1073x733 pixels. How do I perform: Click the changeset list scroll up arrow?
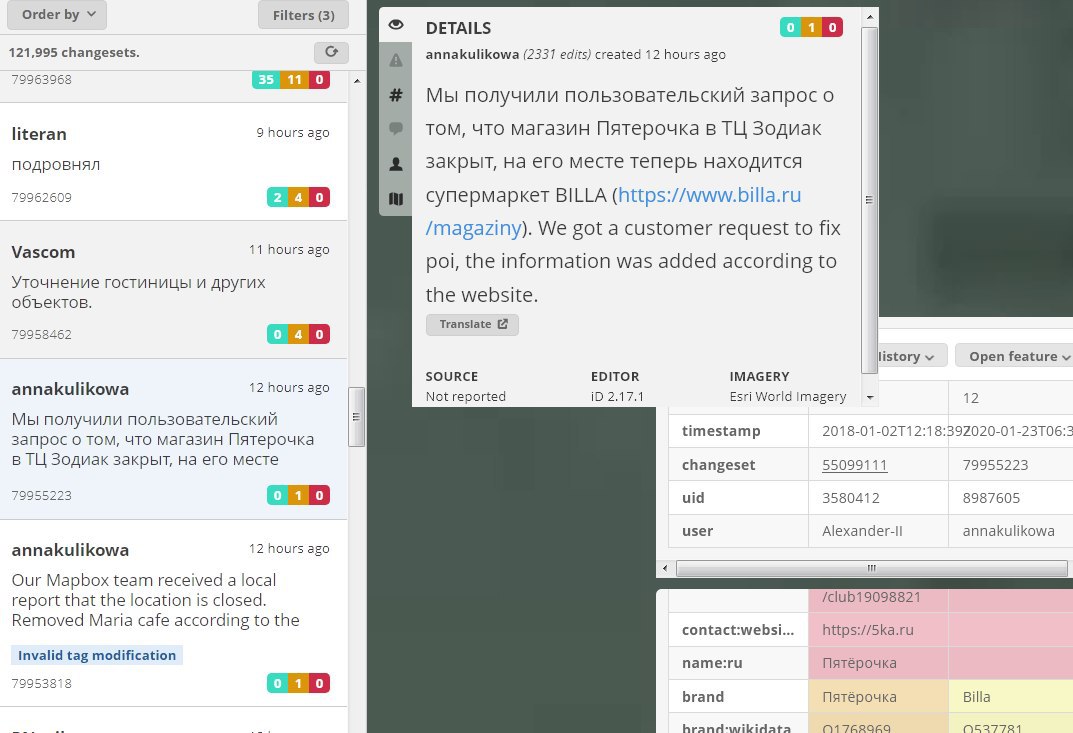coord(357,80)
